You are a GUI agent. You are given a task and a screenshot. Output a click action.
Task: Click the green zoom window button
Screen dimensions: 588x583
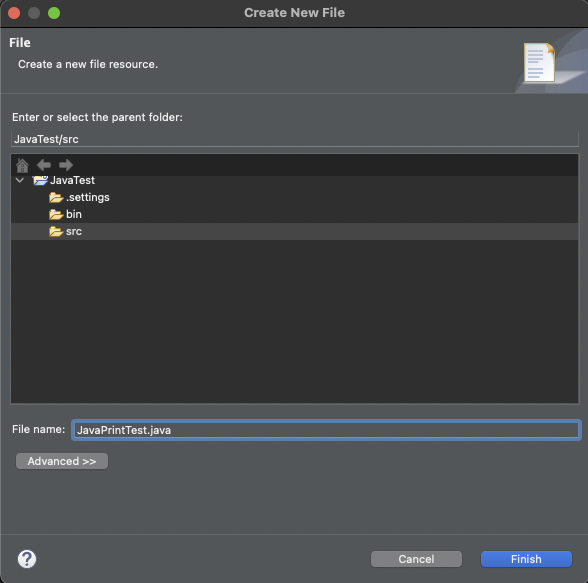54,13
